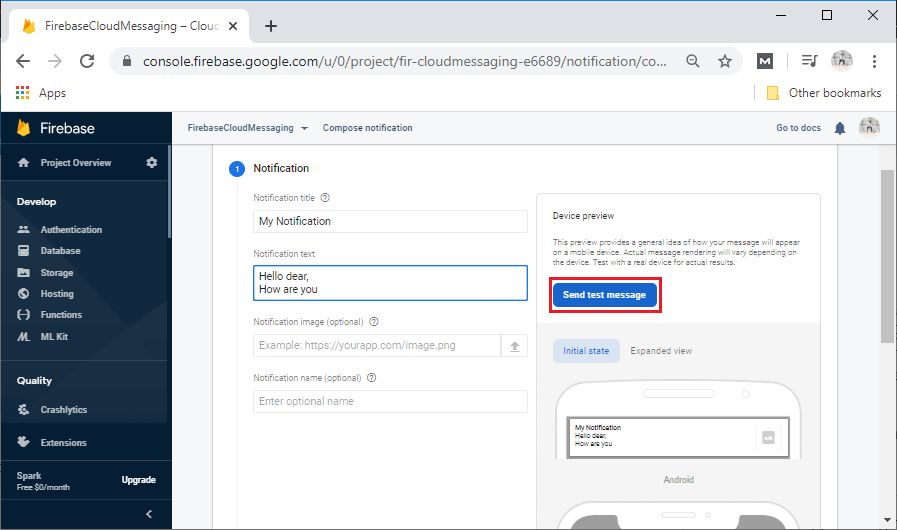Image resolution: width=897 pixels, height=530 pixels.
Task: Click the Notification name optional field
Action: pos(390,401)
